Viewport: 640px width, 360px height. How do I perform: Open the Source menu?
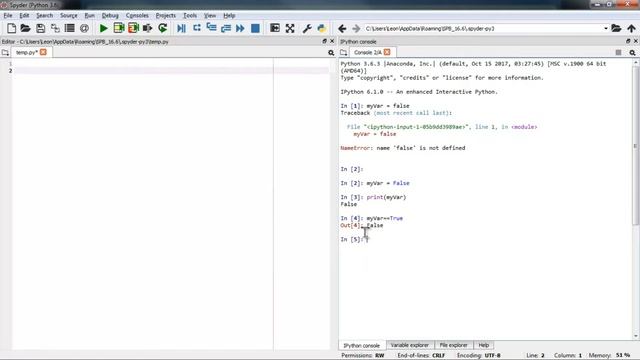tap(69, 16)
